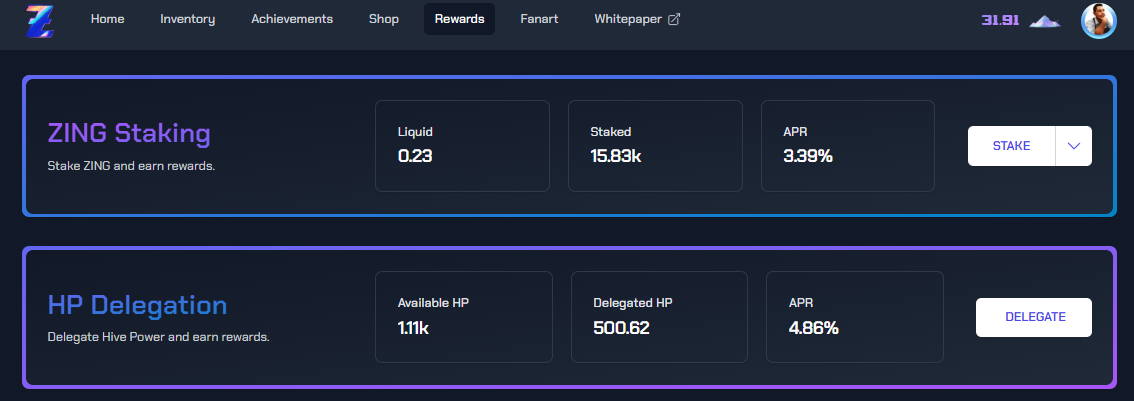The height and width of the screenshot is (401, 1134).
Task: Open the user profile avatar
Action: pyautogui.click(x=1099, y=20)
